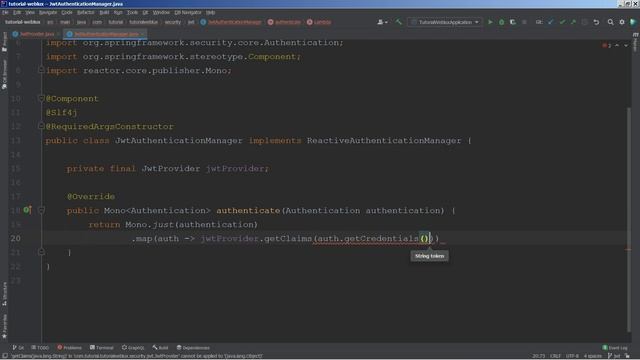
Task: Click tutorial-webflux breadcrumb in navigation bar
Action: coord(23,22)
